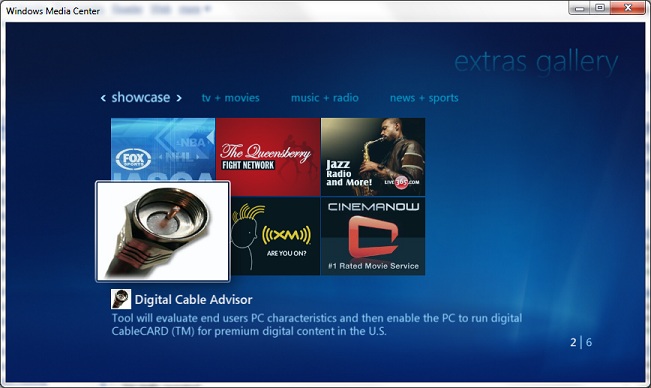Viewport: 651px width, 388px height.
Task: Open the CinemaNow movie service tile
Action: click(373, 236)
